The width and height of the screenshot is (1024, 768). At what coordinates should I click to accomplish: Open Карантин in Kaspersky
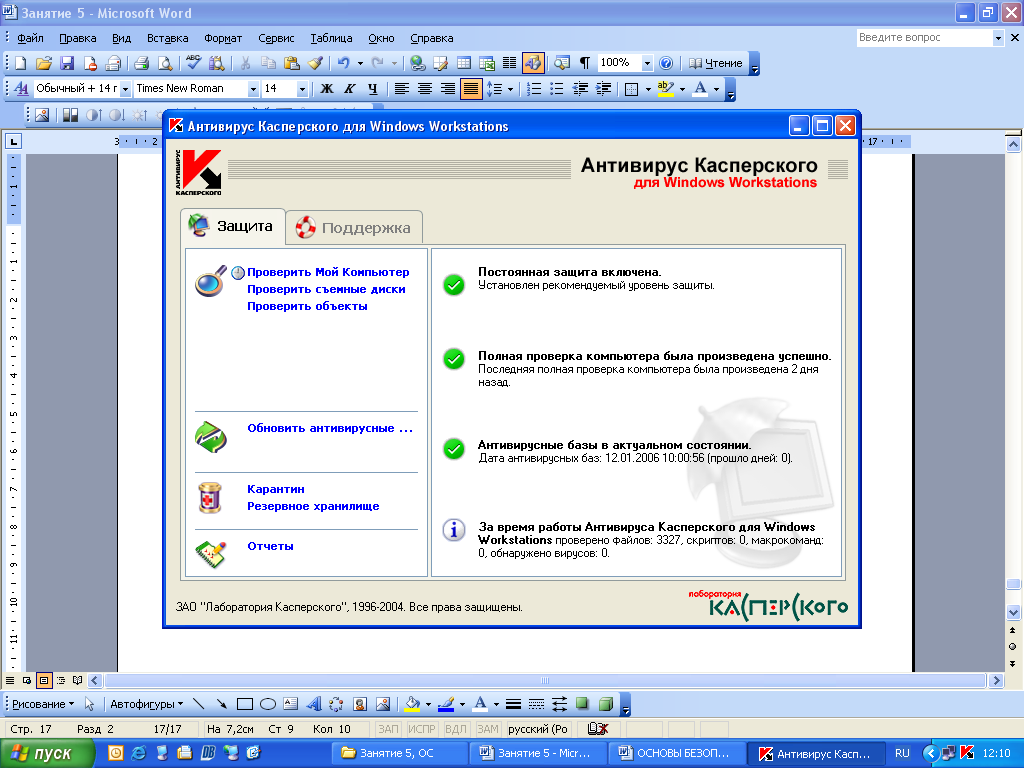tap(276, 489)
